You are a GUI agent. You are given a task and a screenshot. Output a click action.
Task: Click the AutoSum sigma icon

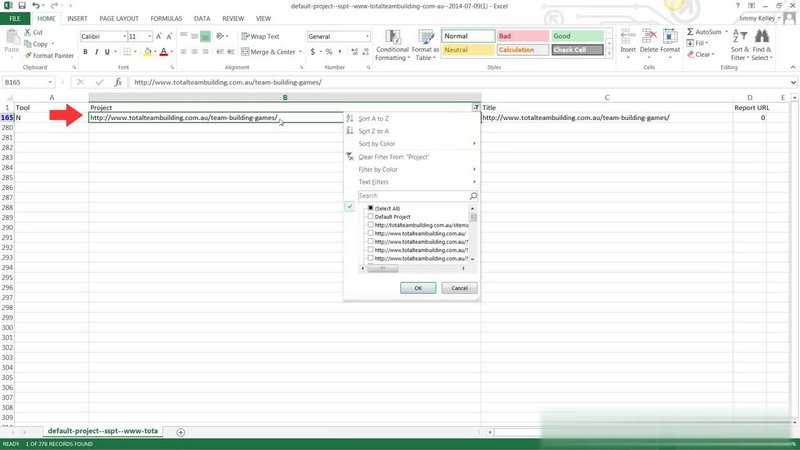click(690, 32)
